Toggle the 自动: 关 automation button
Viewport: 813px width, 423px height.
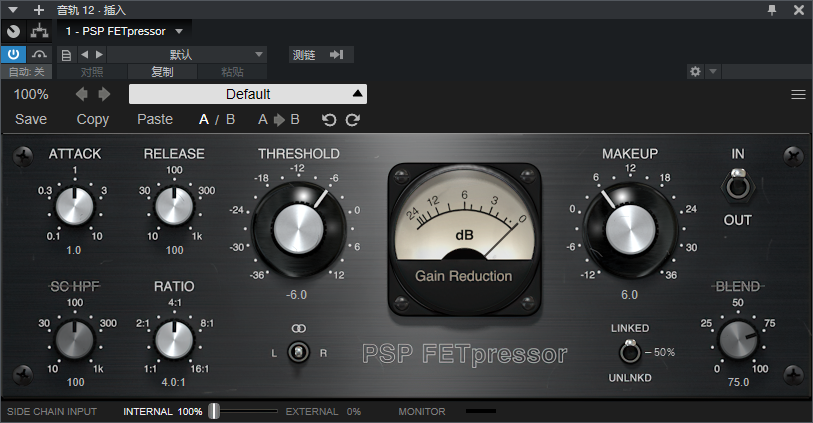[26, 72]
